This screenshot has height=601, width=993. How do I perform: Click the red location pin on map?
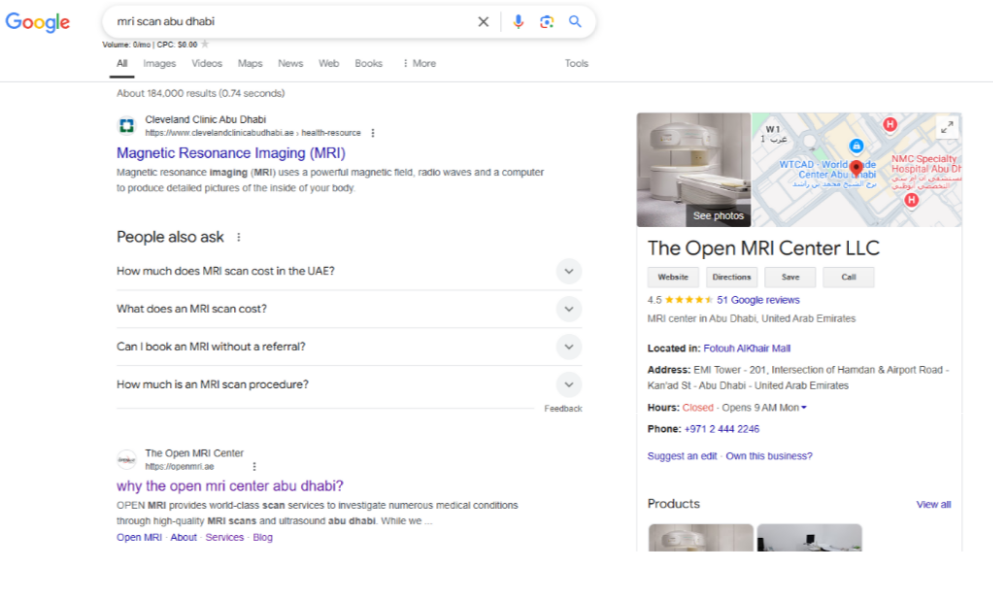tap(856, 168)
